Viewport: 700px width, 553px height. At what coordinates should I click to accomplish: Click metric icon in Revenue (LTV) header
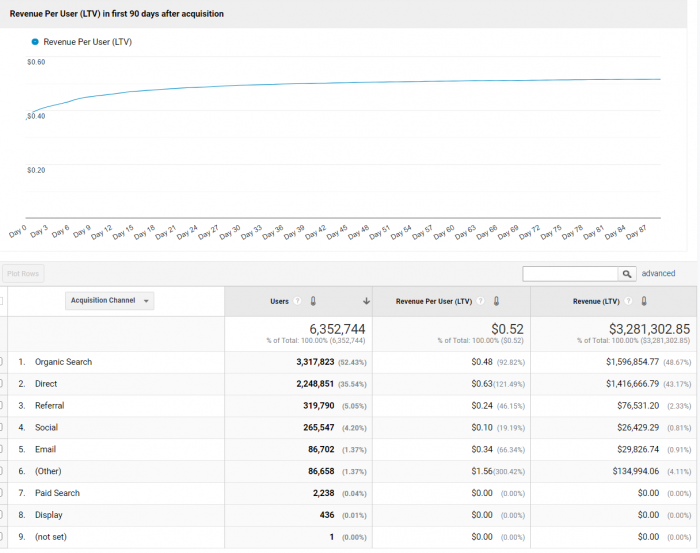click(644, 301)
